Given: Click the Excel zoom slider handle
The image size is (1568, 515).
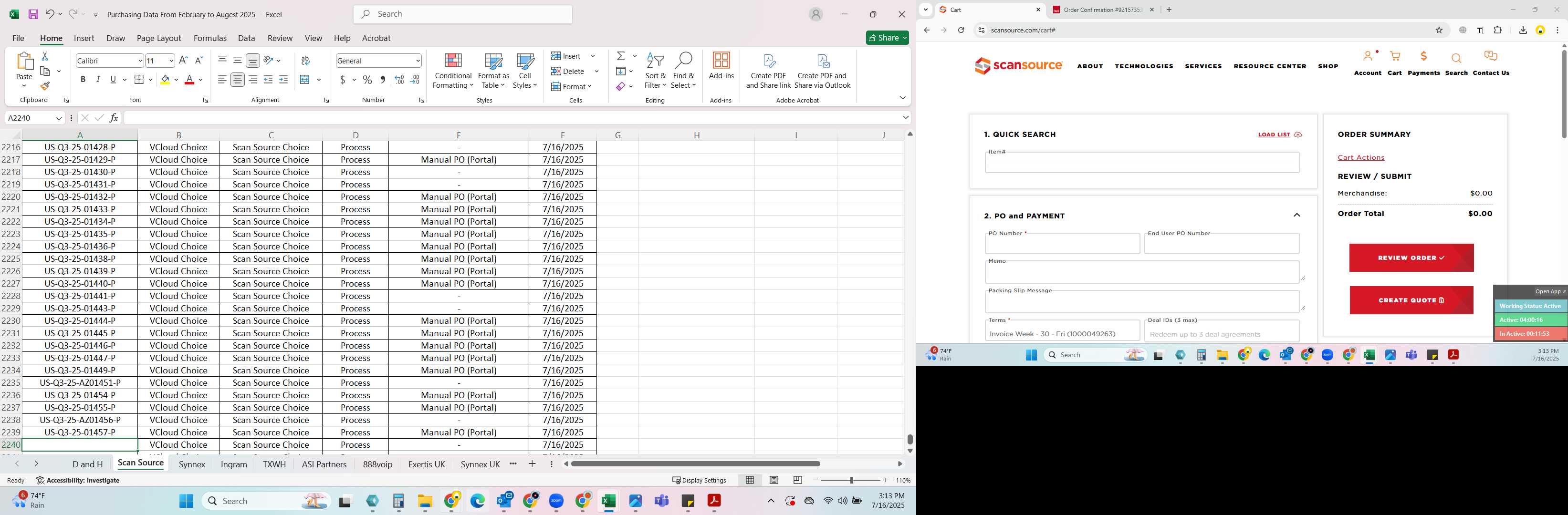Looking at the screenshot, I should point(851,480).
